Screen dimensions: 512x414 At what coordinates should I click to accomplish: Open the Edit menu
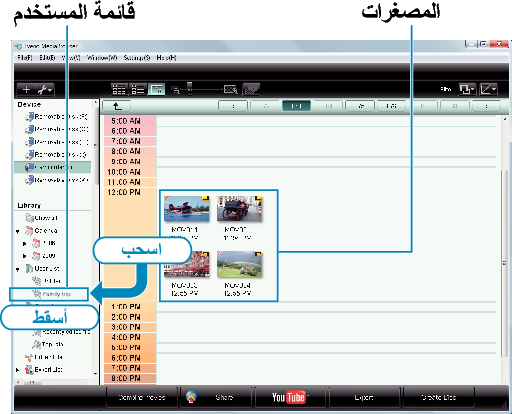(47, 58)
